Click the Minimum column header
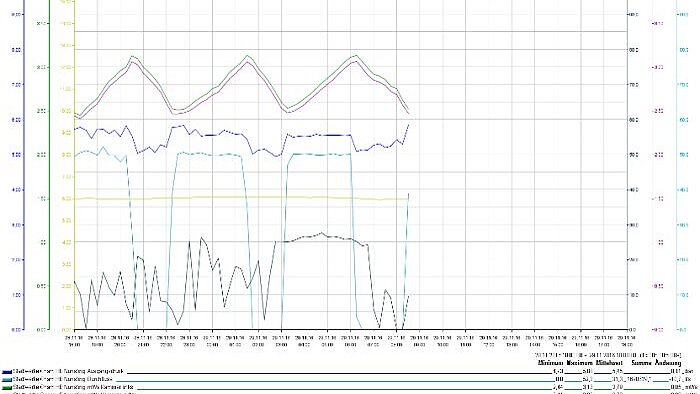Viewport: 700px width, 394px height. pyautogui.click(x=551, y=363)
